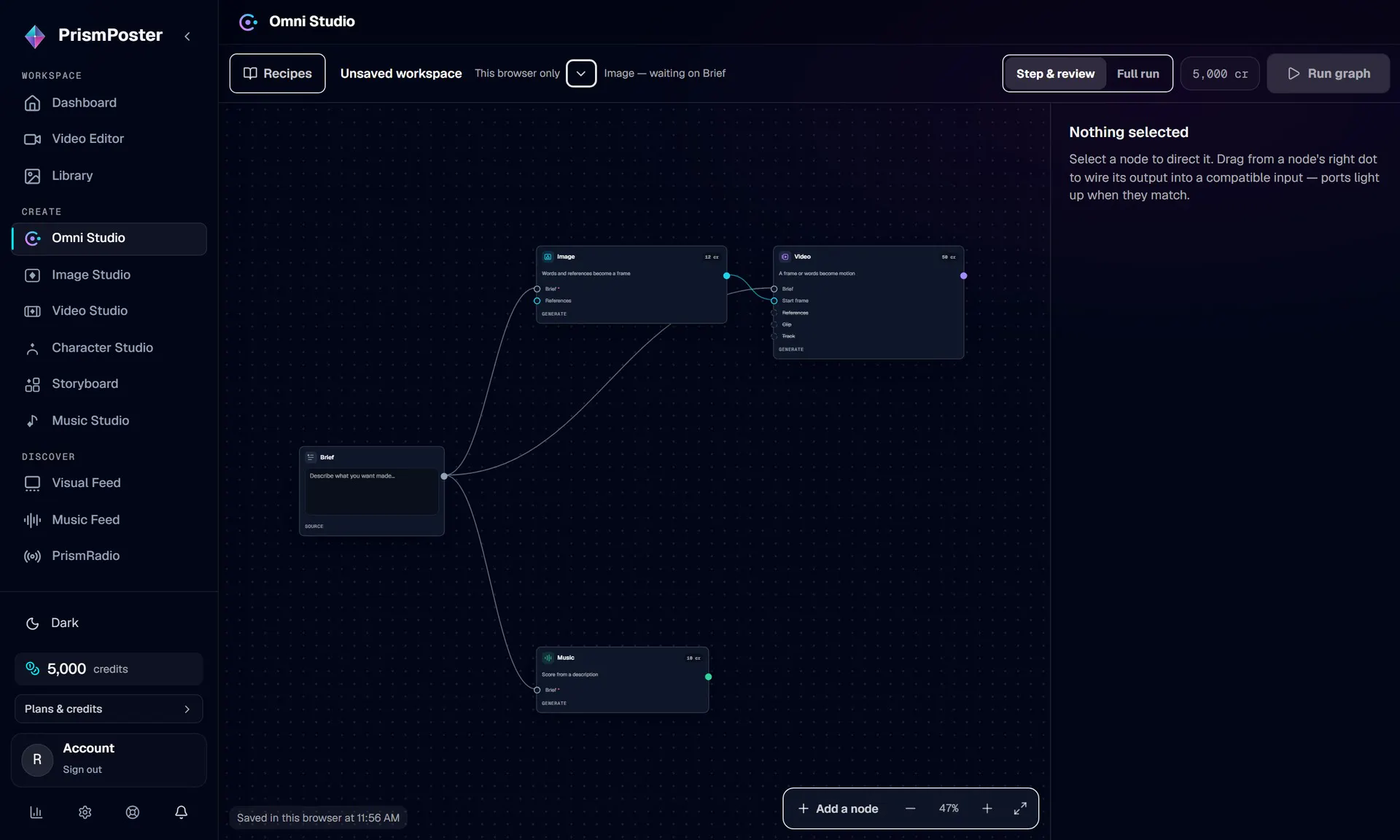Click the Omni Studio header logo icon
The width and height of the screenshot is (1400, 840).
point(248,22)
